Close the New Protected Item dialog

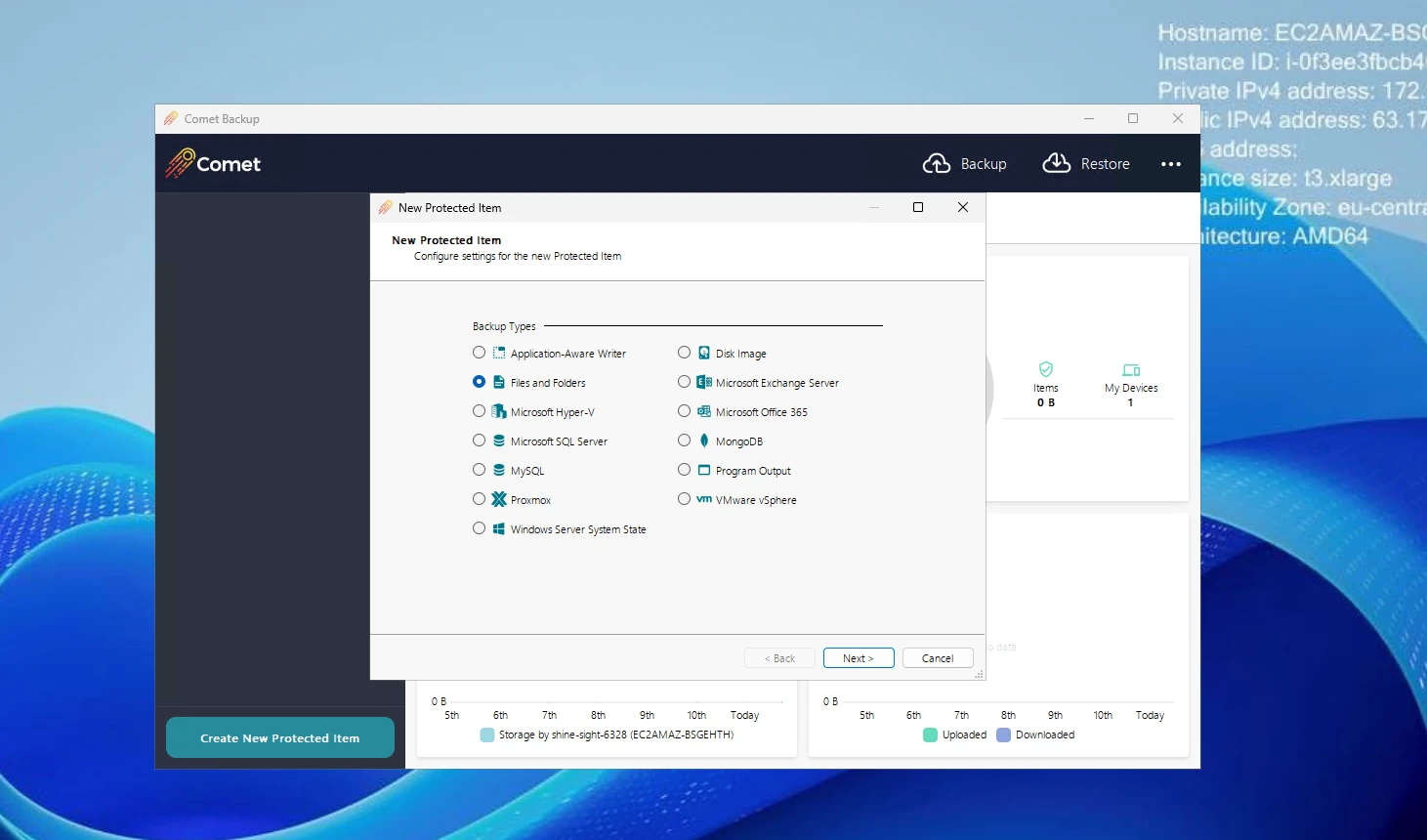tap(963, 207)
